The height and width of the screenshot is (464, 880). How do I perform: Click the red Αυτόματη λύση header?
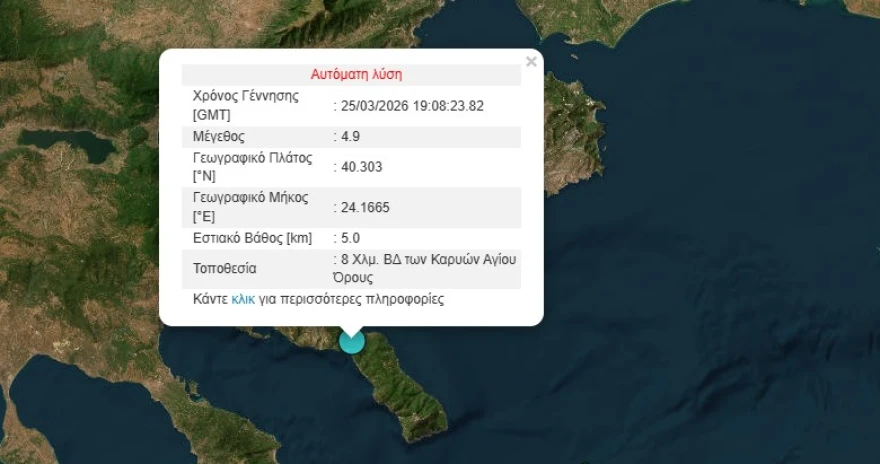pyautogui.click(x=351, y=74)
